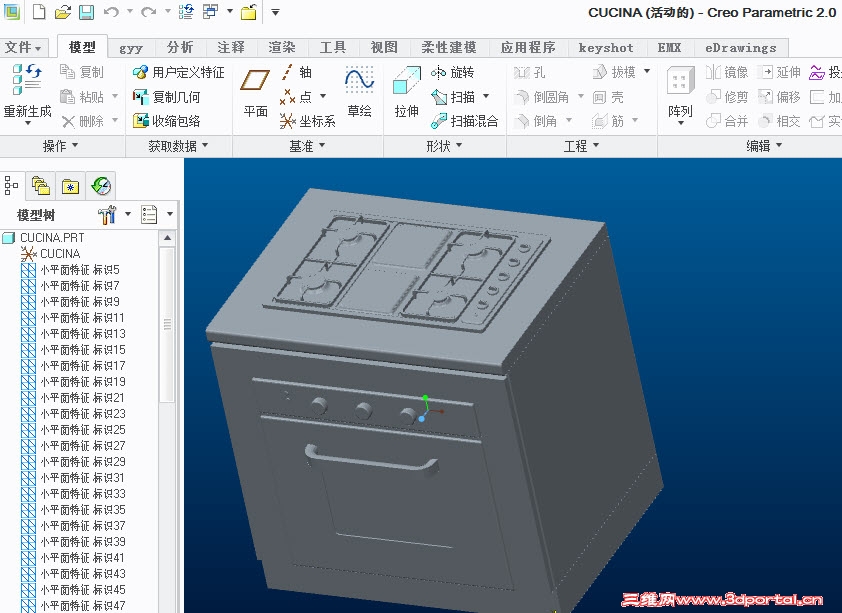
Task: Start the 扫描 (Sweep) tool
Action: pos(454,97)
